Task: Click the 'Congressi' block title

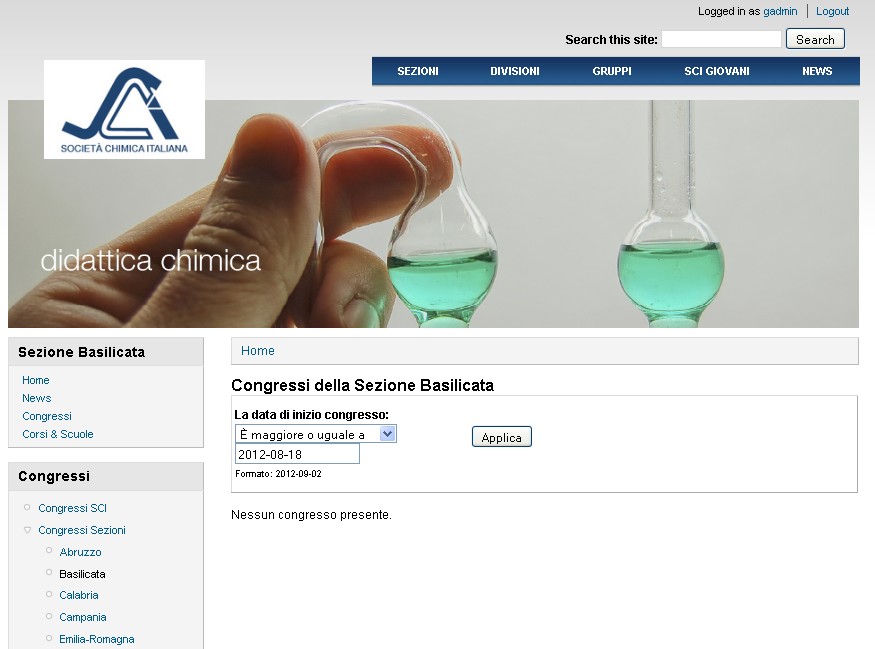Action: tap(54, 476)
